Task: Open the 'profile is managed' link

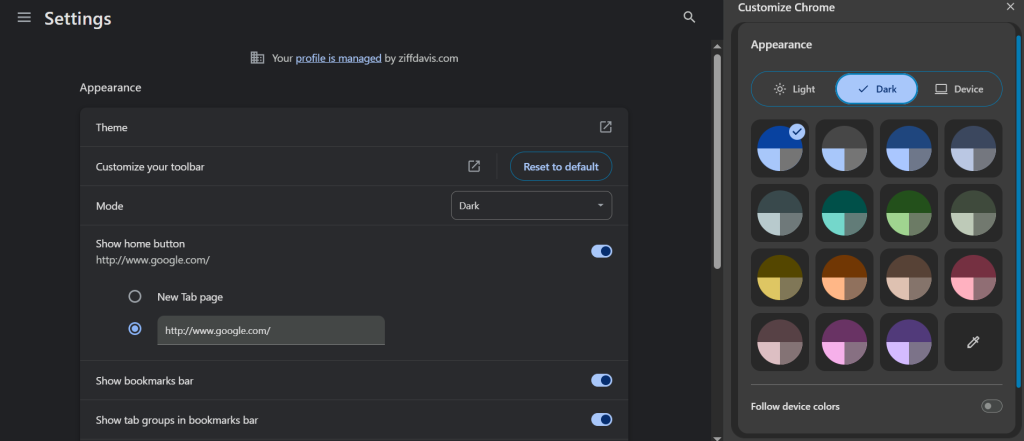Action: 338,58
